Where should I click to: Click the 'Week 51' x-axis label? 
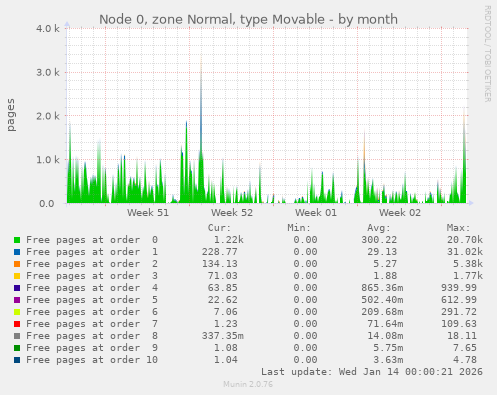pyautogui.click(x=148, y=213)
